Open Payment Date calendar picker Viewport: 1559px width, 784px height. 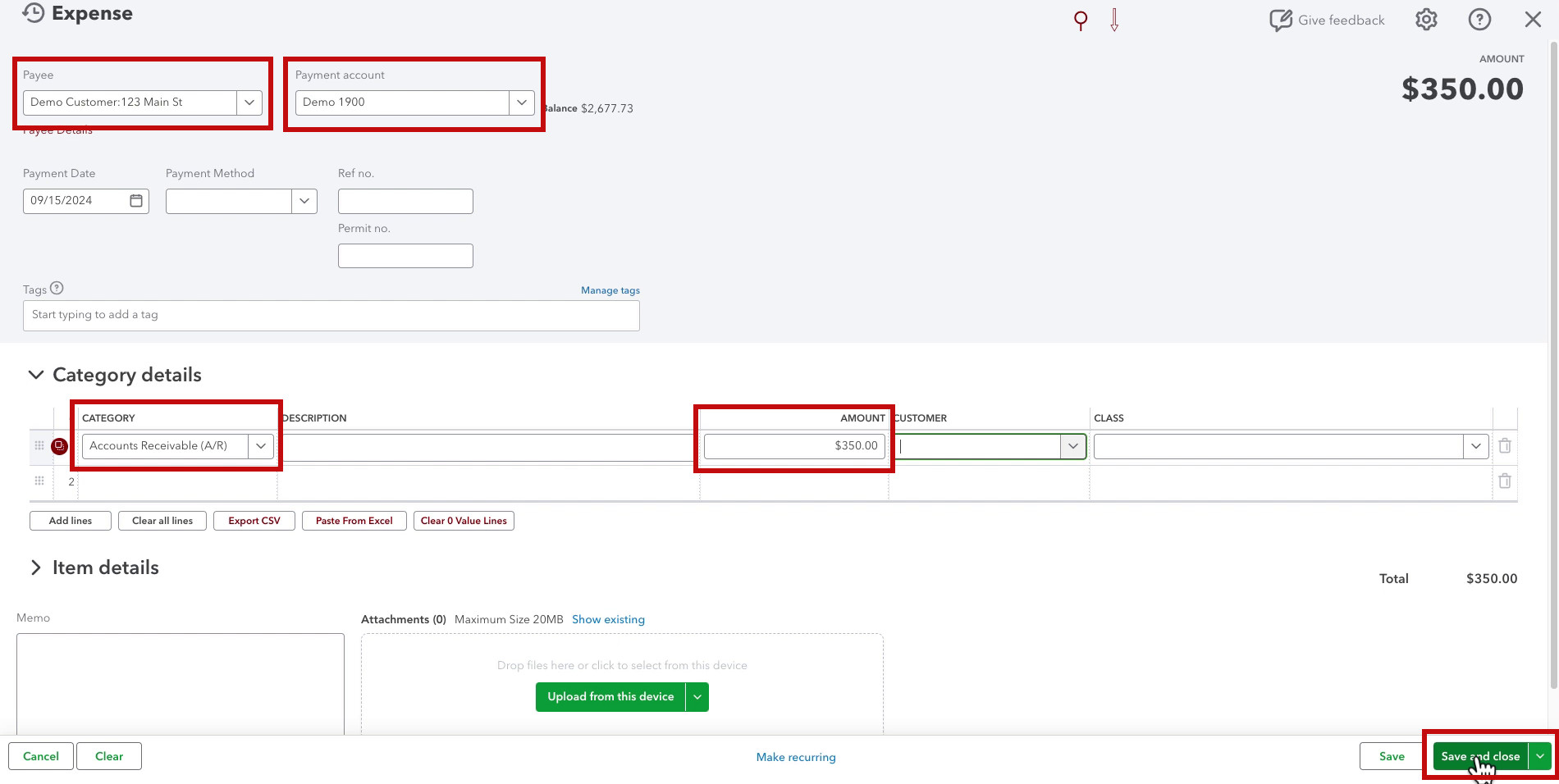tap(136, 201)
